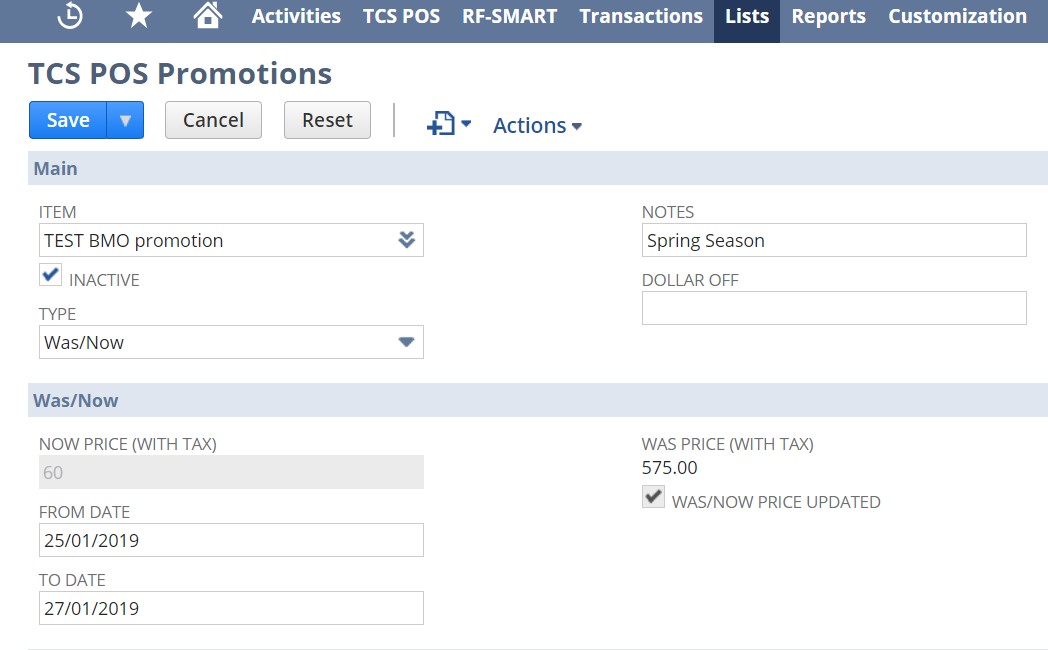Select the RF-SMART menu item

click(x=510, y=16)
